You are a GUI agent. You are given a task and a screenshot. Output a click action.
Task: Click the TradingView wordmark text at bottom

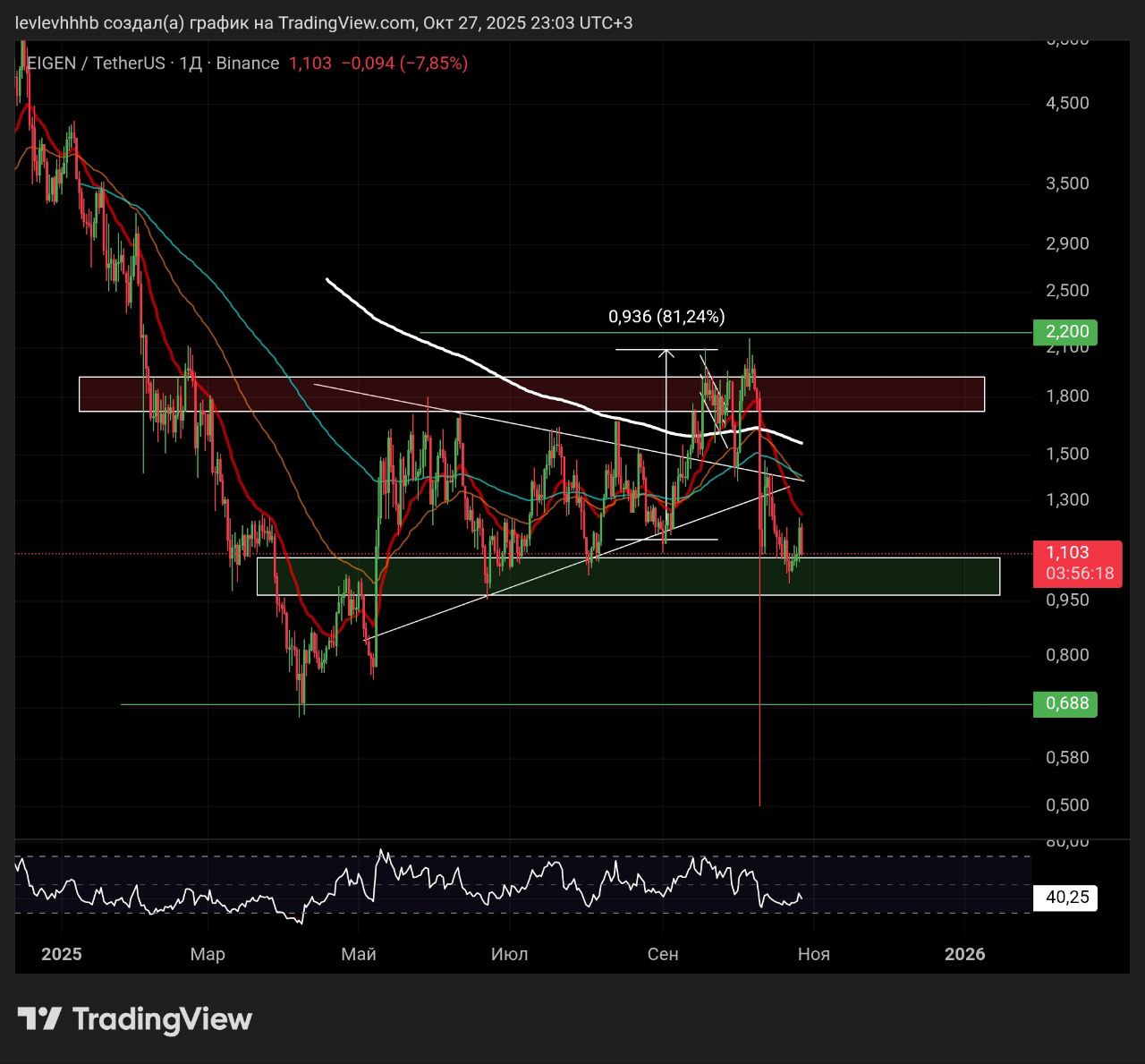[x=162, y=1019]
